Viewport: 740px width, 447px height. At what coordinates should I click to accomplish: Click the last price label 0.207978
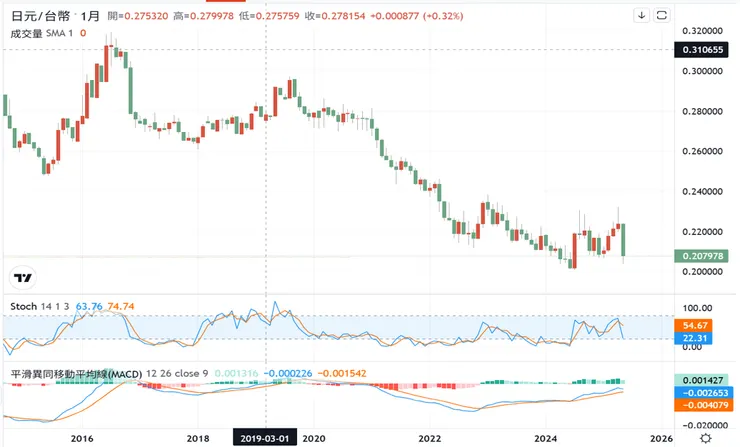pos(703,256)
